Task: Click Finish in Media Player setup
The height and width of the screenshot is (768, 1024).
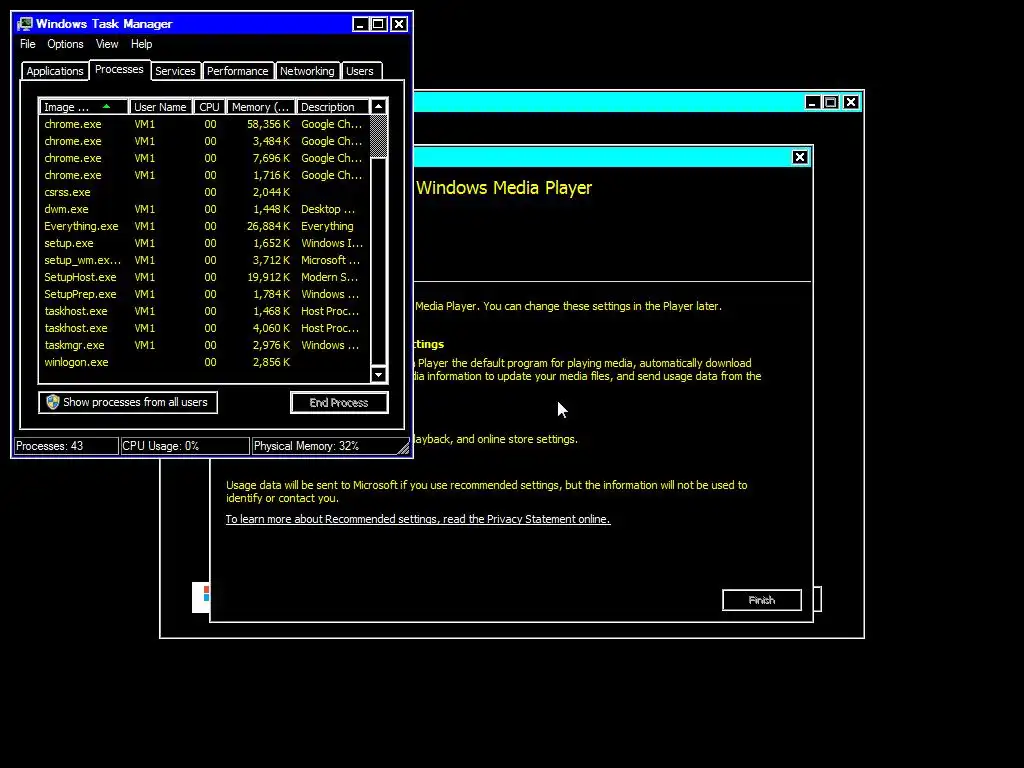Action: click(761, 600)
